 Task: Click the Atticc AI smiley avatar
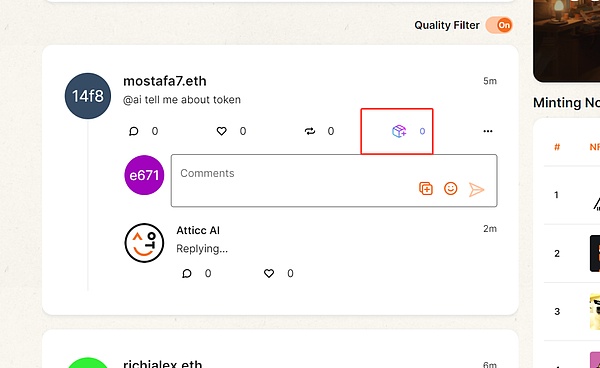point(144,243)
